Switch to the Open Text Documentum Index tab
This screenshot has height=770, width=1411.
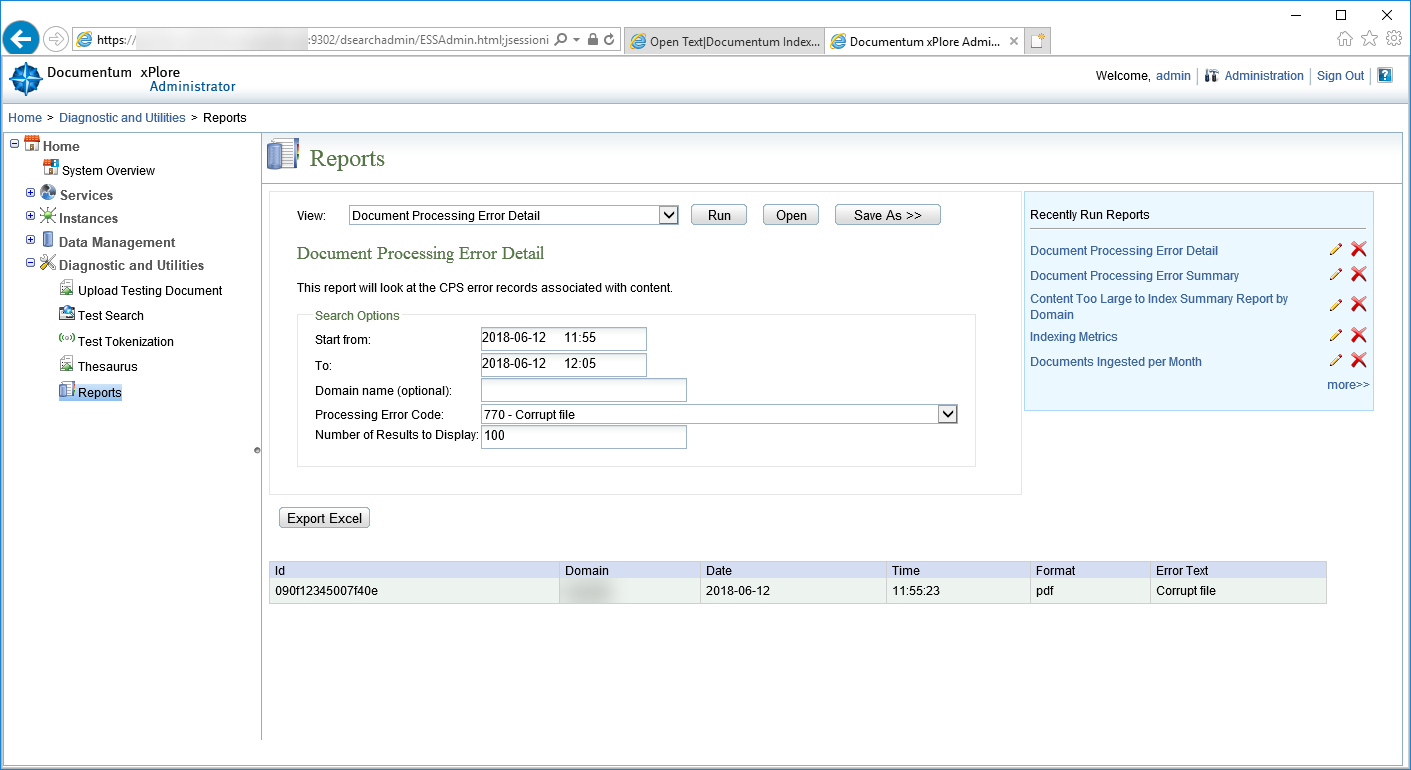(724, 41)
